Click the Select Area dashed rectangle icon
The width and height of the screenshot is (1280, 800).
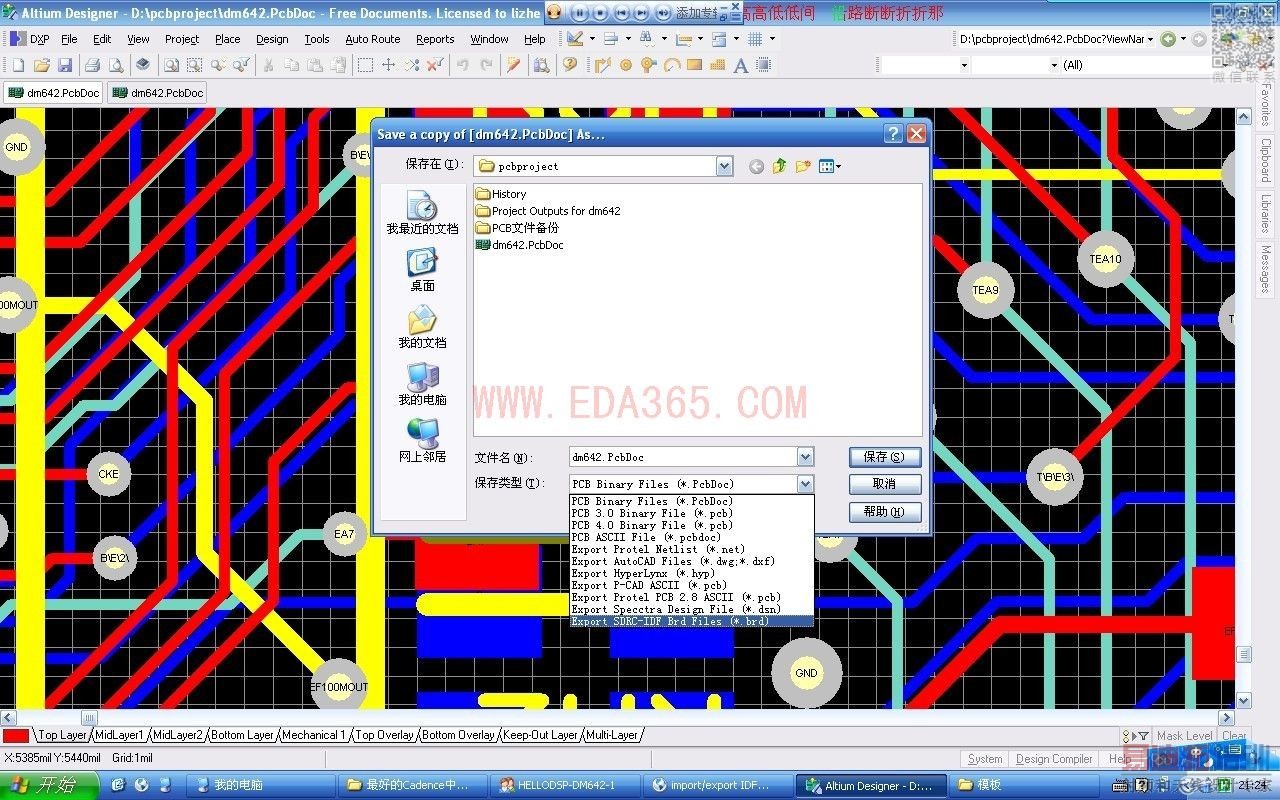coord(365,65)
